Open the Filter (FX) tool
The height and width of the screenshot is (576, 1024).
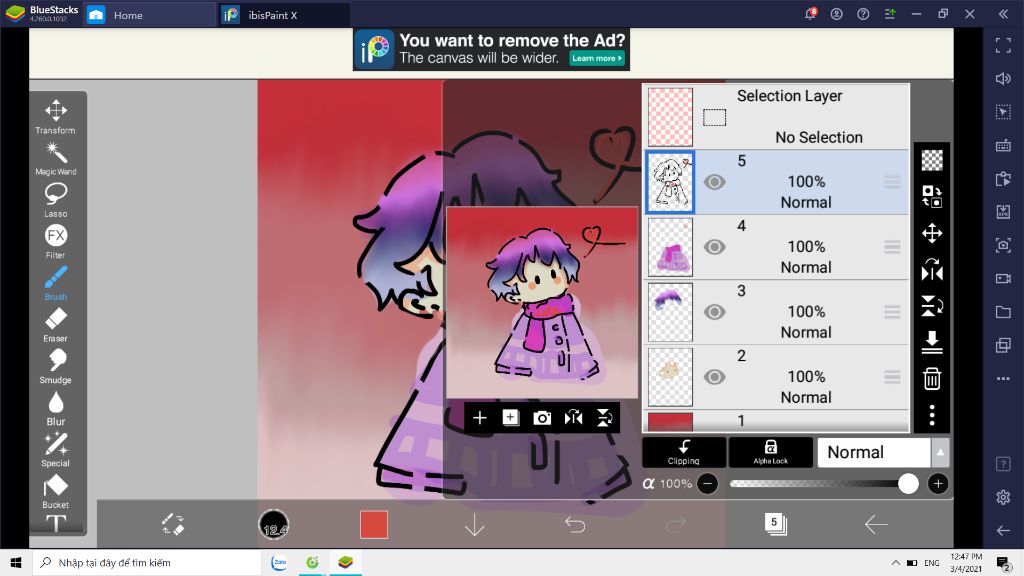pos(56,242)
